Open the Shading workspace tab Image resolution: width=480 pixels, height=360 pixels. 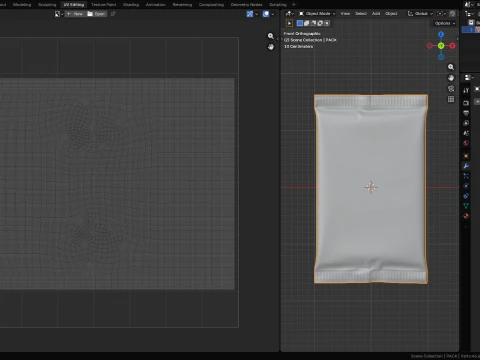tap(131, 5)
